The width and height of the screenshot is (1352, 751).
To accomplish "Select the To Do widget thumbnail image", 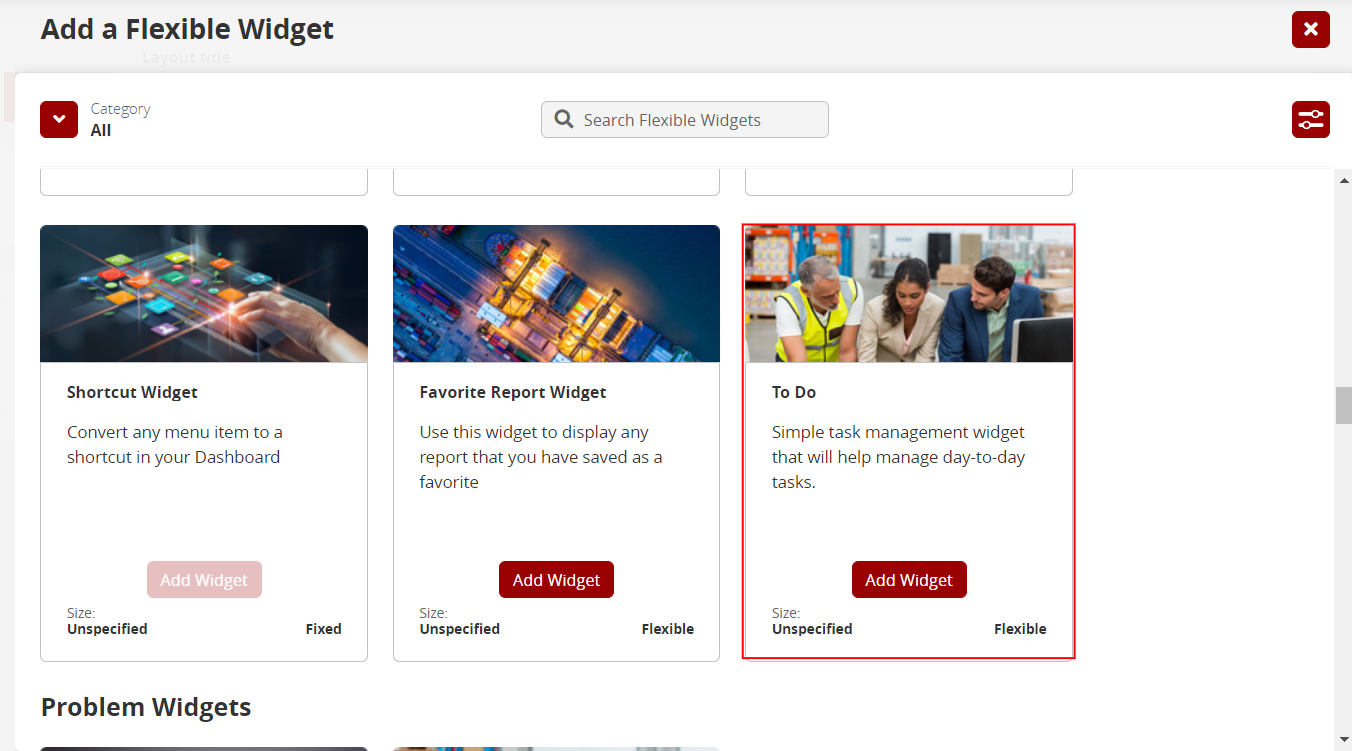I will pyautogui.click(x=909, y=294).
